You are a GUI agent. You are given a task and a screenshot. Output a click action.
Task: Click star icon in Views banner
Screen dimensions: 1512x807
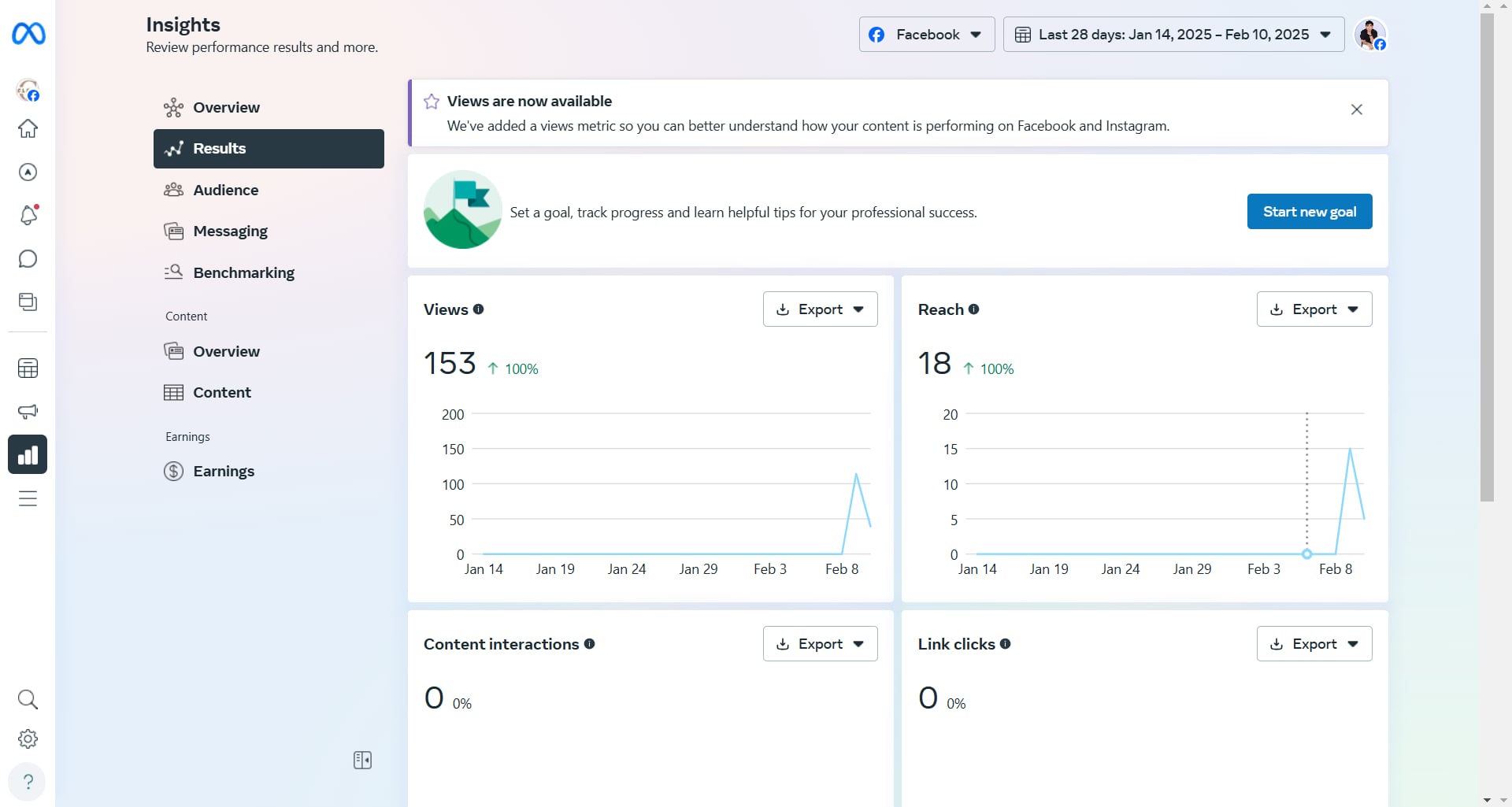pos(432,102)
